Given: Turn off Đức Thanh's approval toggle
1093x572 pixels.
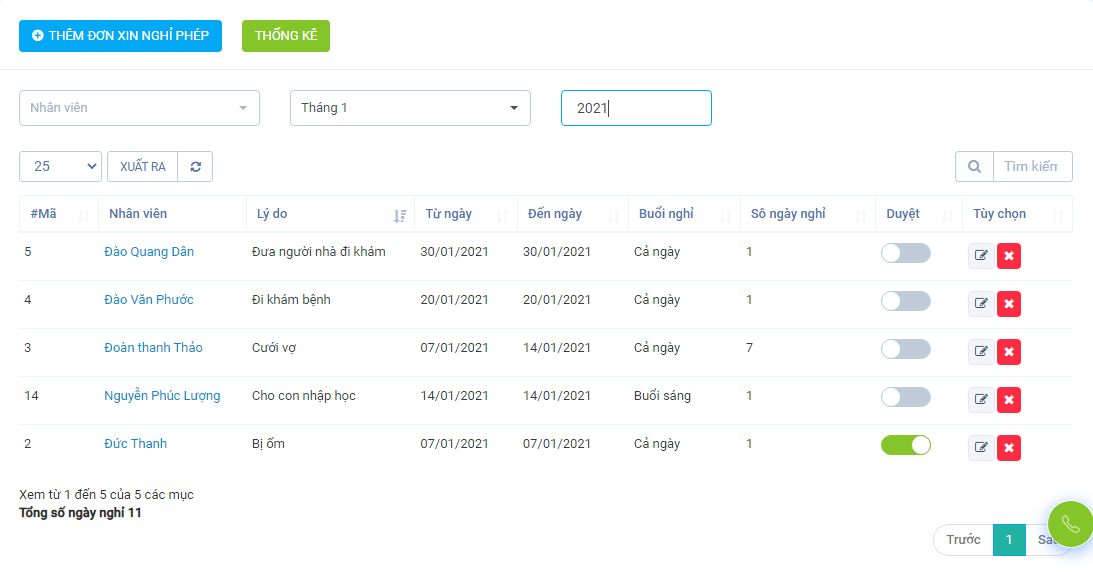Looking at the screenshot, I should click(x=905, y=445).
